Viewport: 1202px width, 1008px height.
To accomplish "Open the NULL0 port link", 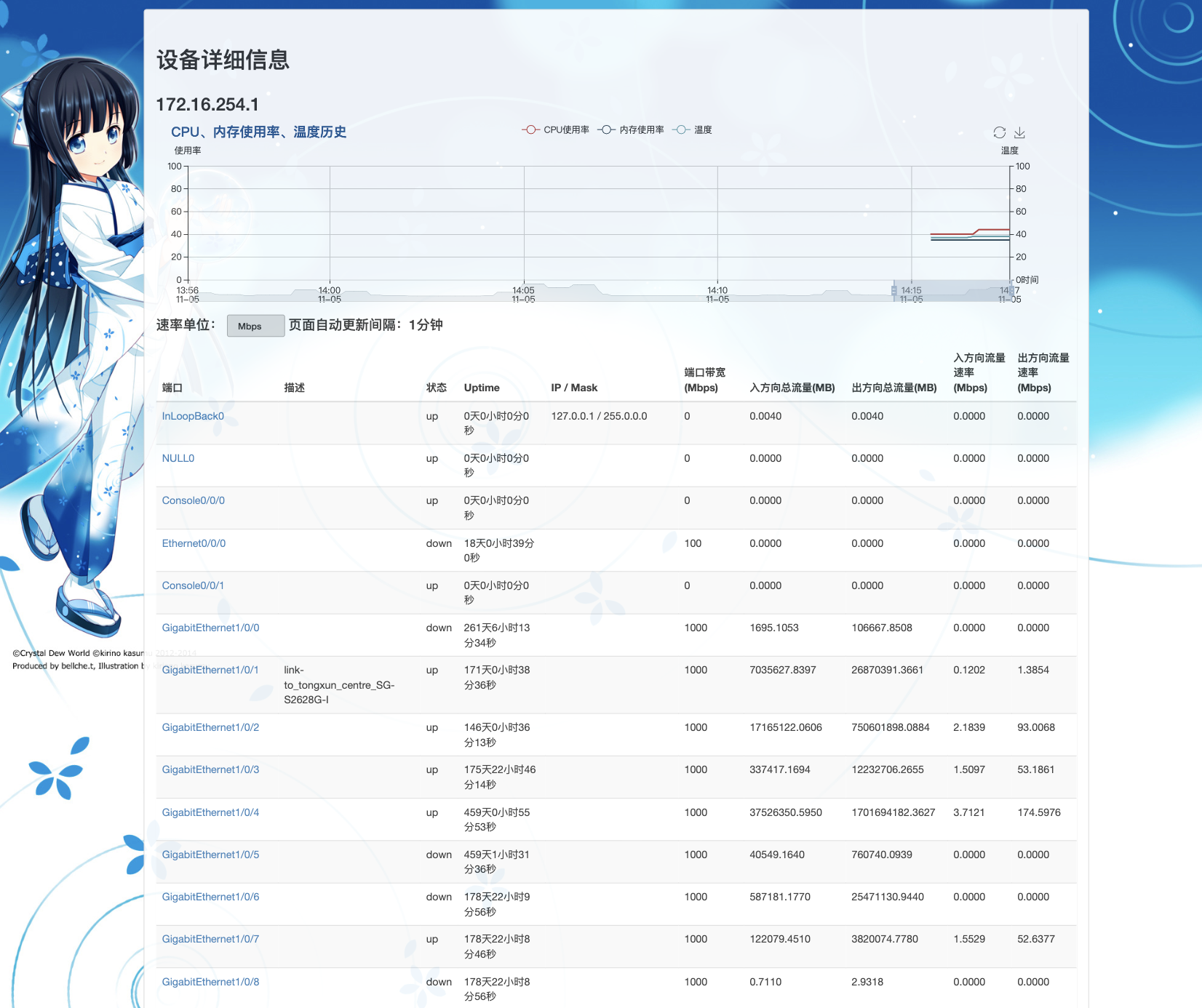I will pyautogui.click(x=178, y=458).
